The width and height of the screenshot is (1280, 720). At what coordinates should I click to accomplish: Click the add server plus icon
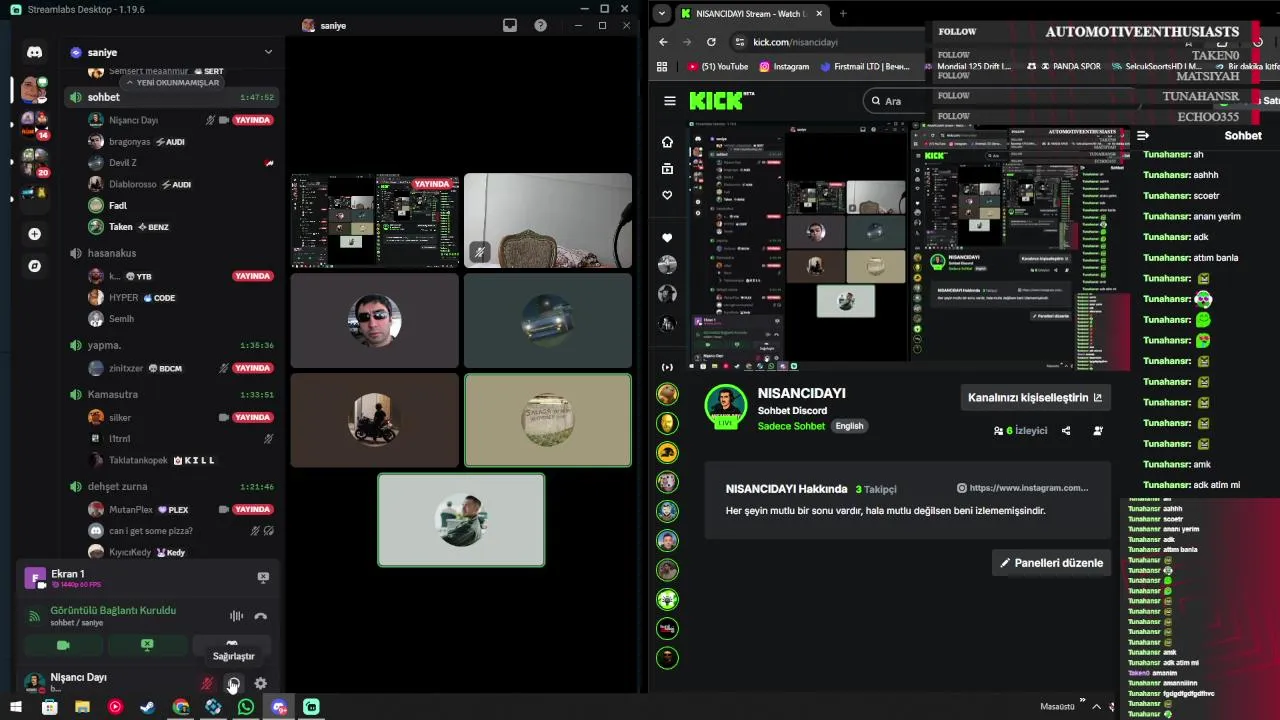pos(35,234)
